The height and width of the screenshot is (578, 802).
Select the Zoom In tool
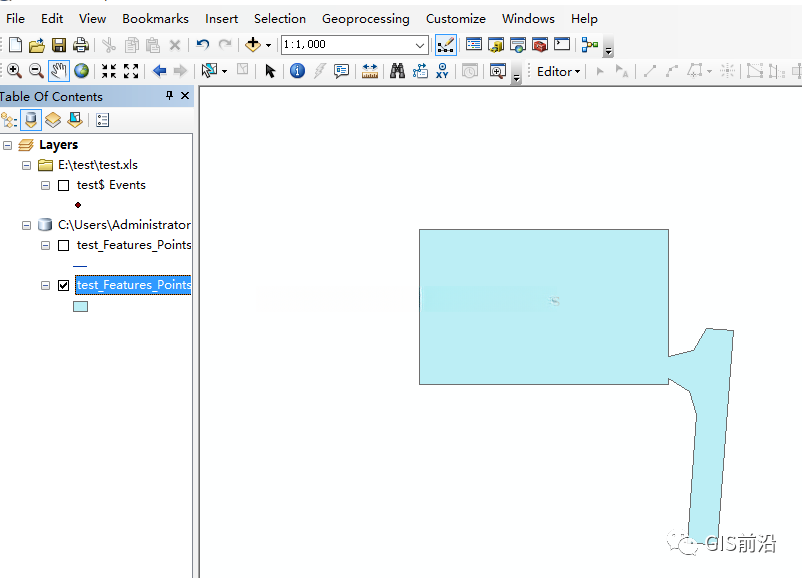pos(14,71)
